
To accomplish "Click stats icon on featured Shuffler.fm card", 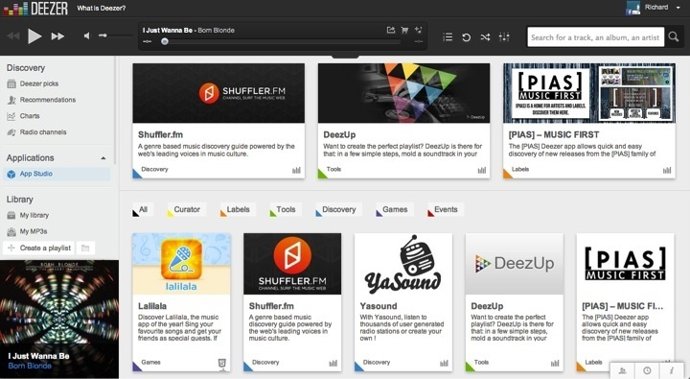I will [297, 170].
